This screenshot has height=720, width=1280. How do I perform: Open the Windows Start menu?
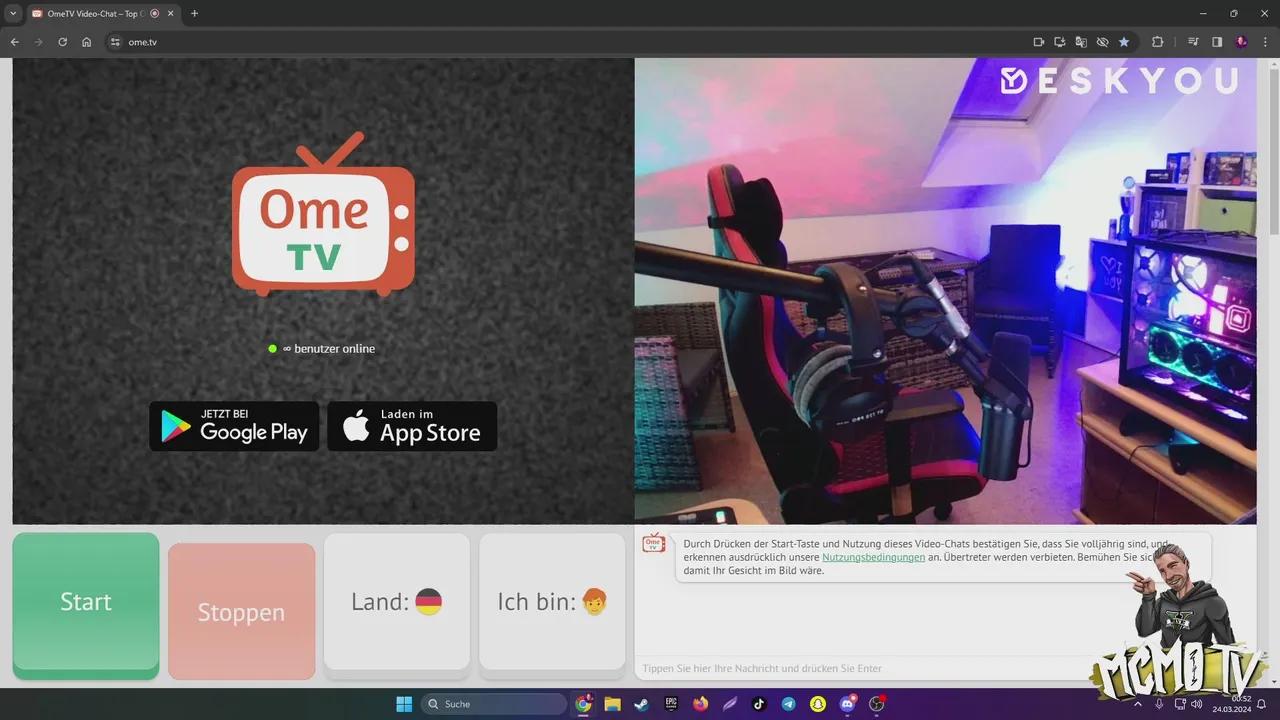click(x=404, y=704)
